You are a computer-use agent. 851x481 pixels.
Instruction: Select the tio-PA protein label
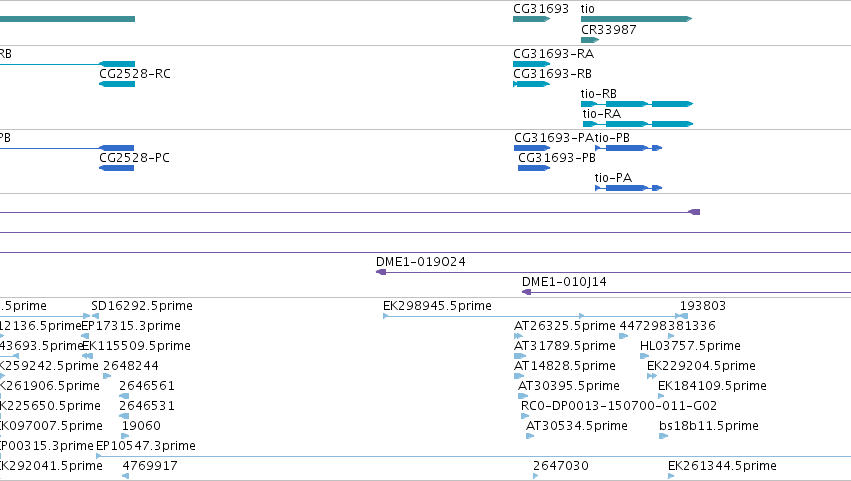pyautogui.click(x=613, y=178)
